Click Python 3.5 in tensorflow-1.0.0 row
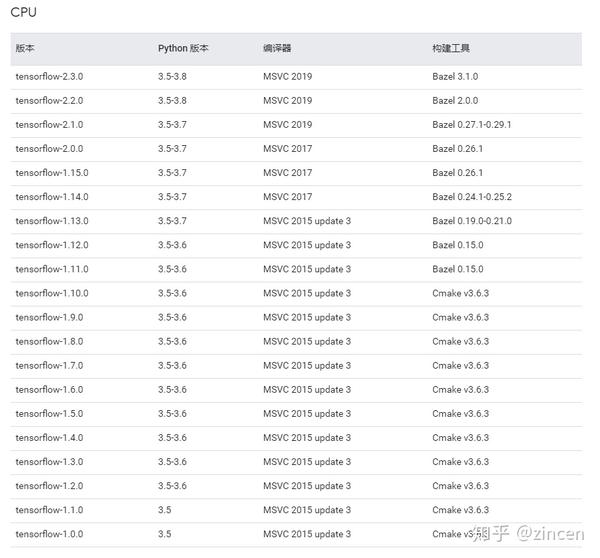This screenshot has height=558, width=600. [x=165, y=535]
